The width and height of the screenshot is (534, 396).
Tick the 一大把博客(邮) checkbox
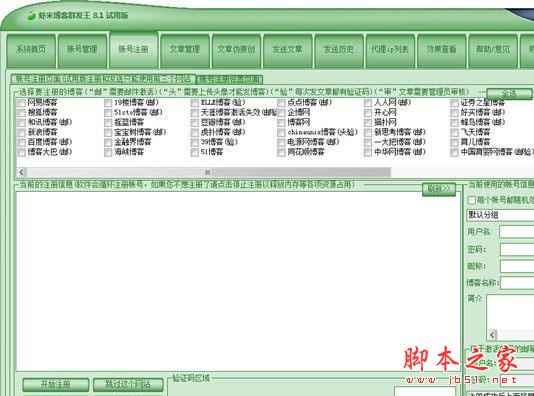(x=368, y=142)
